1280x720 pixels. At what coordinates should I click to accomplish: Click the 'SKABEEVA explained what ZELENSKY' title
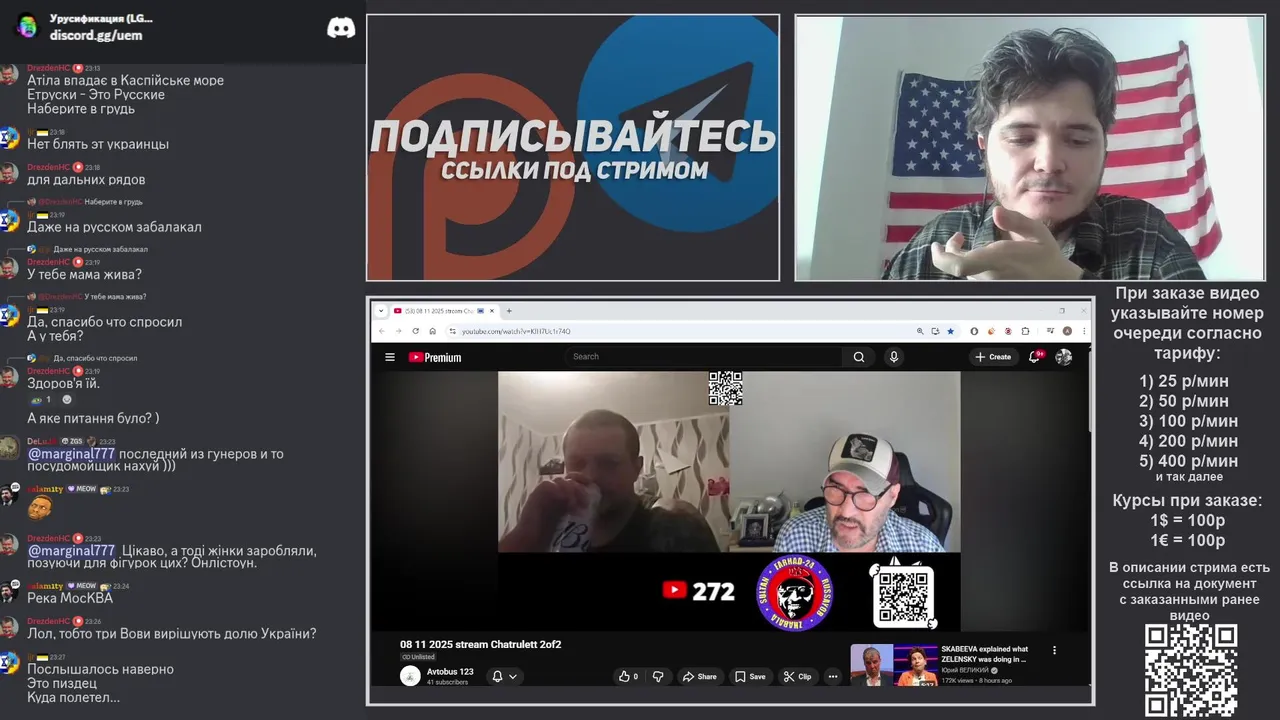[x=985, y=654]
